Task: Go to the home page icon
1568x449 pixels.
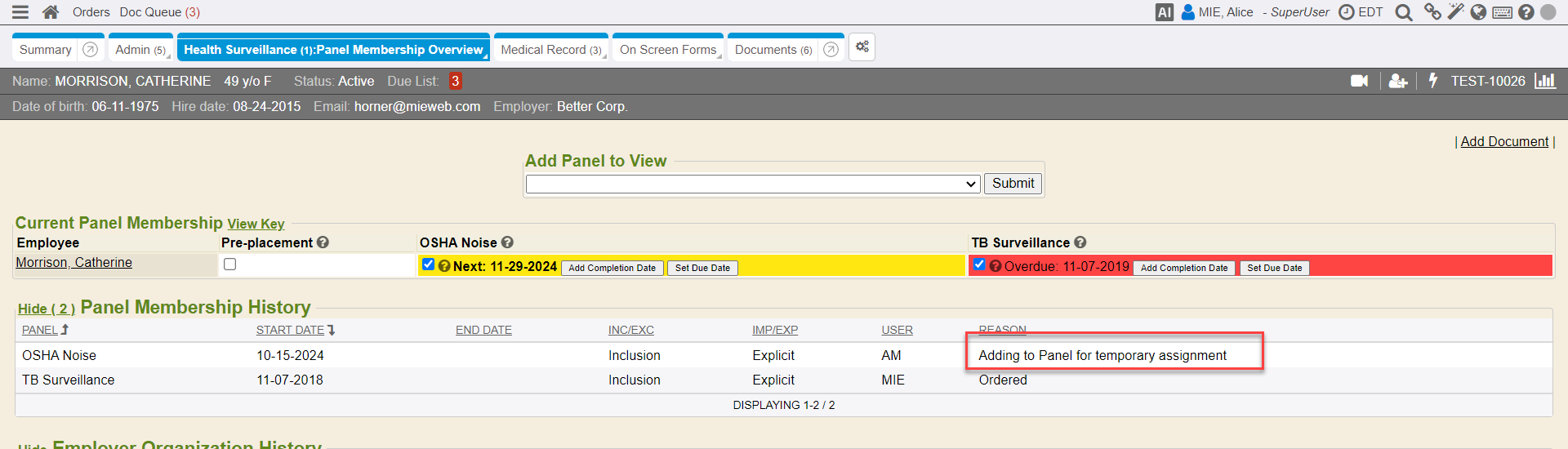Action: point(51,12)
